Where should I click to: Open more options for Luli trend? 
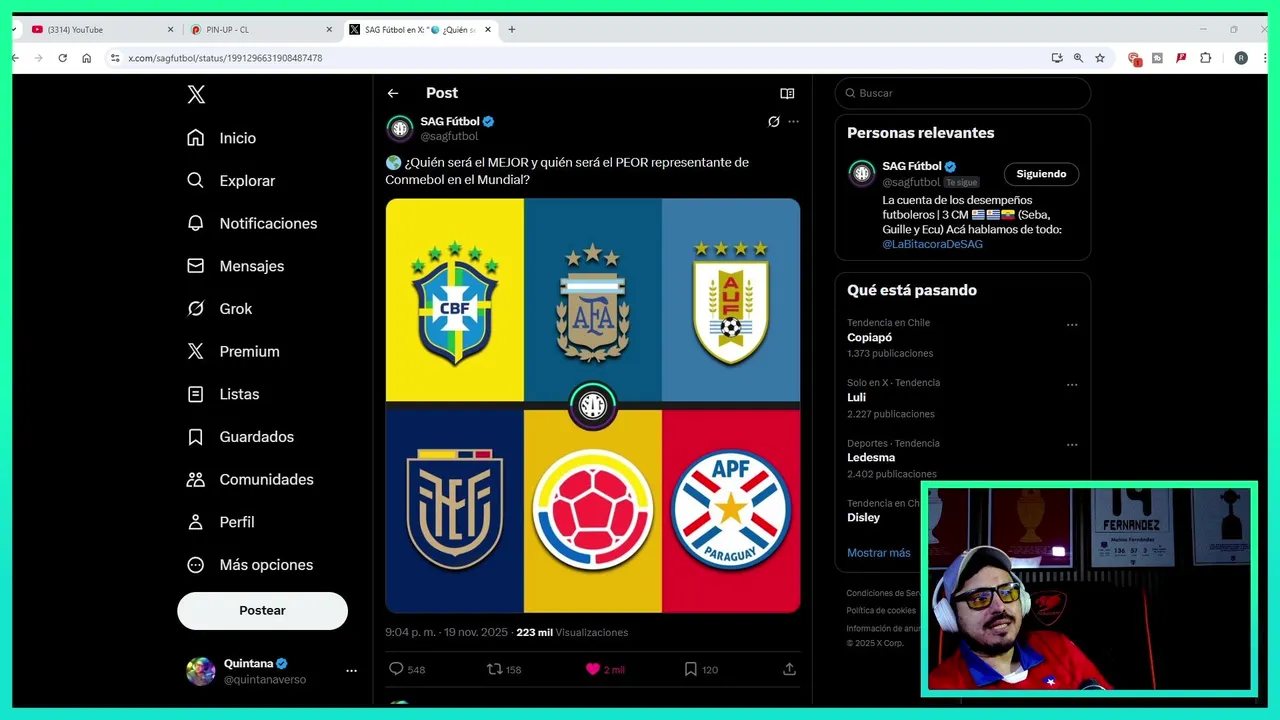coord(1072,384)
